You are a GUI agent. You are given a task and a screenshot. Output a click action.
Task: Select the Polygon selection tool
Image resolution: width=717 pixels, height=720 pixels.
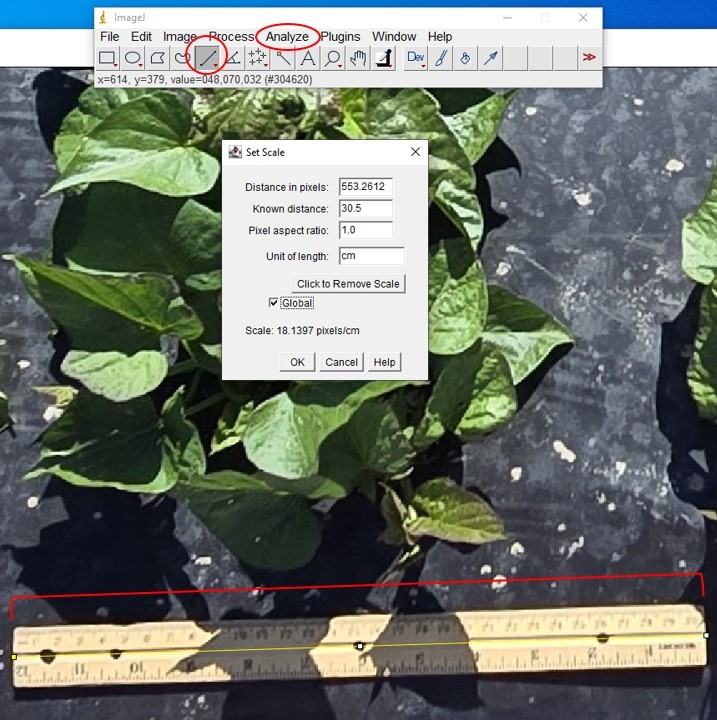[158, 58]
